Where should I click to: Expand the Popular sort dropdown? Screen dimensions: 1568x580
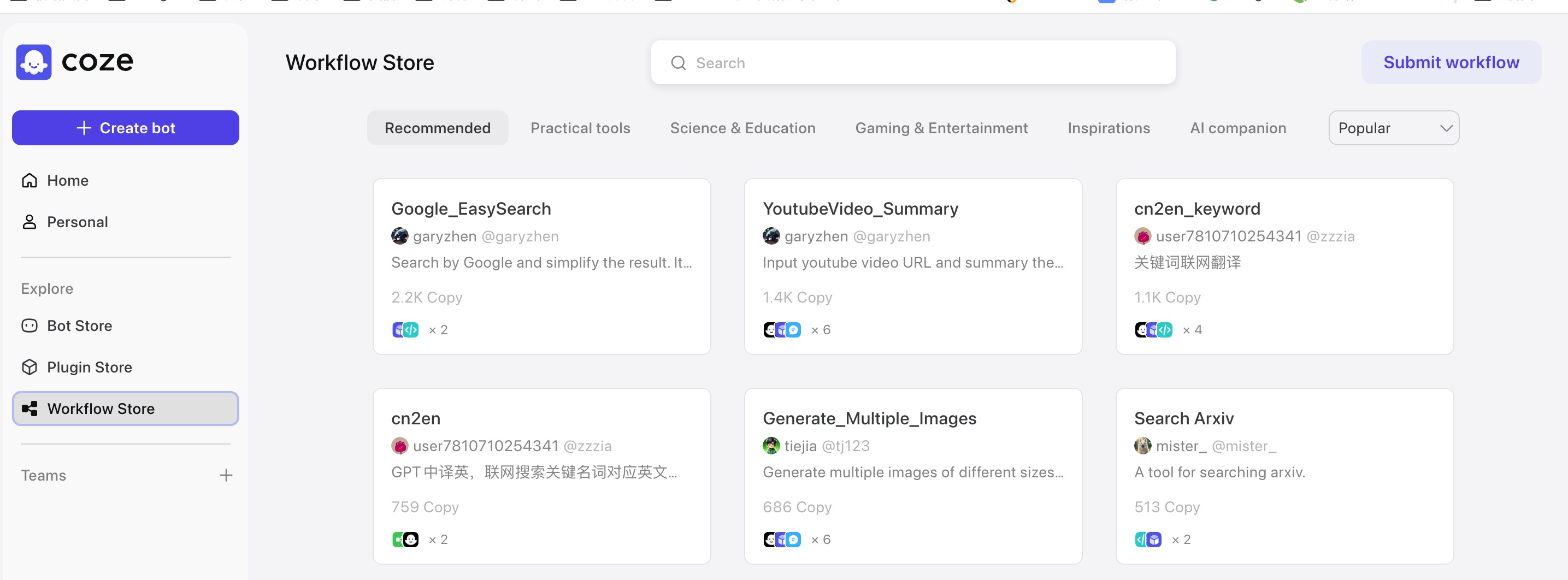pyautogui.click(x=1393, y=128)
